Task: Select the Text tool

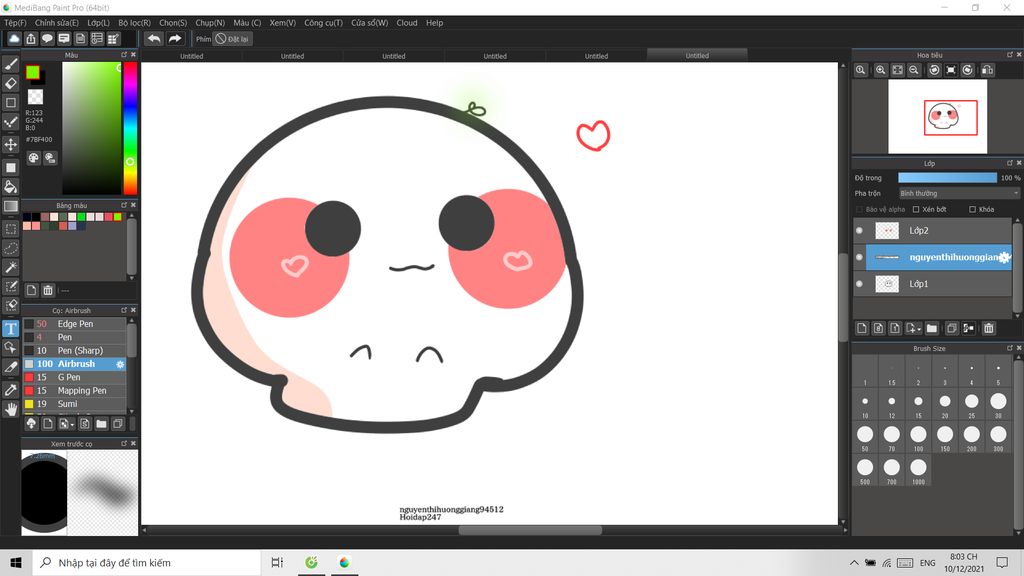Action: (x=11, y=328)
